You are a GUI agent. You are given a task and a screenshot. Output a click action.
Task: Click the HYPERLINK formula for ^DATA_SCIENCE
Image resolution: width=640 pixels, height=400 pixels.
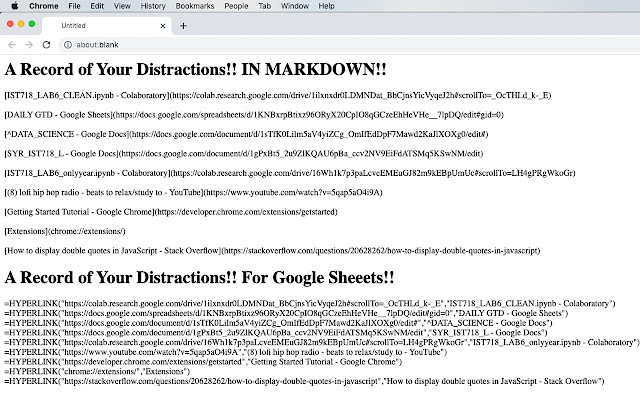coord(278,323)
